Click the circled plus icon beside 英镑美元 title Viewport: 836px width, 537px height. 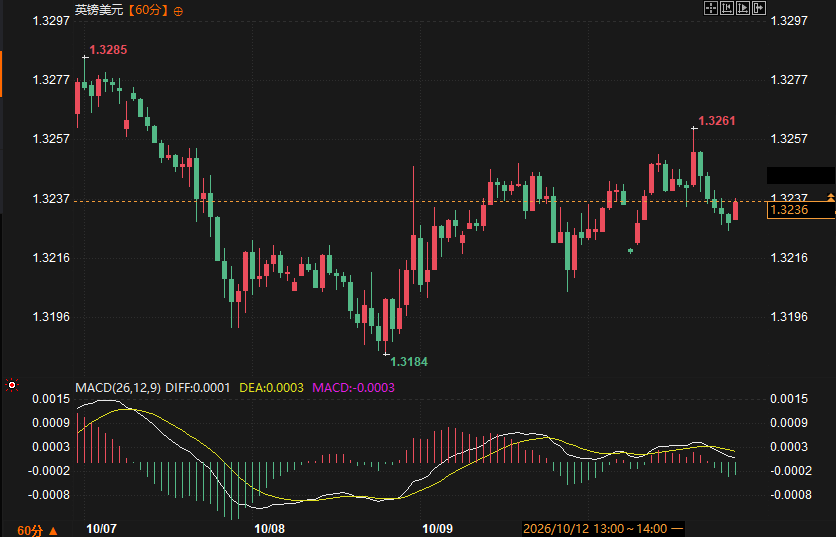click(179, 11)
